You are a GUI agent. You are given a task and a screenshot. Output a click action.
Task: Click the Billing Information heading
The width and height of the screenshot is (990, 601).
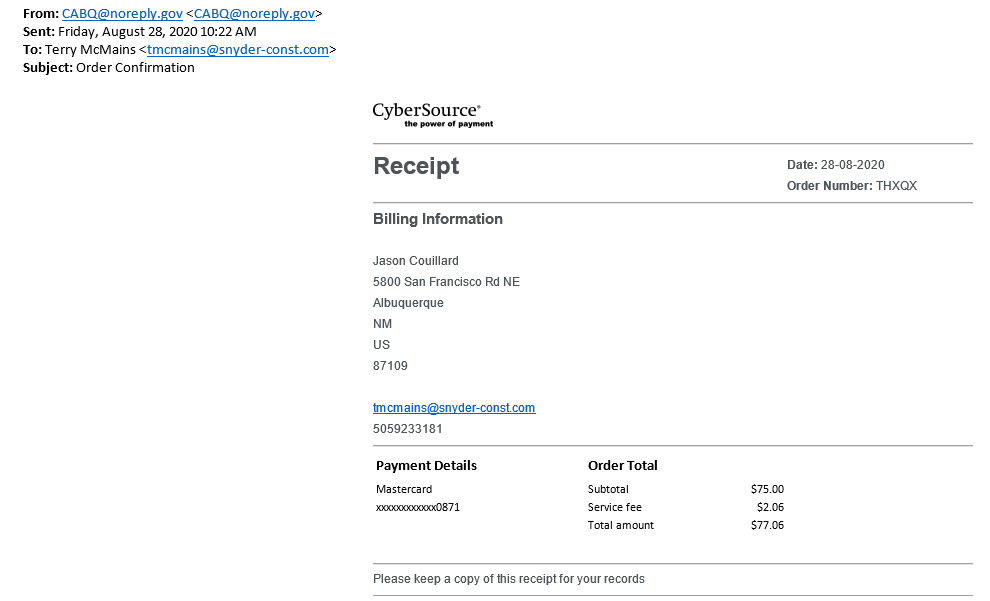pyautogui.click(x=438, y=219)
